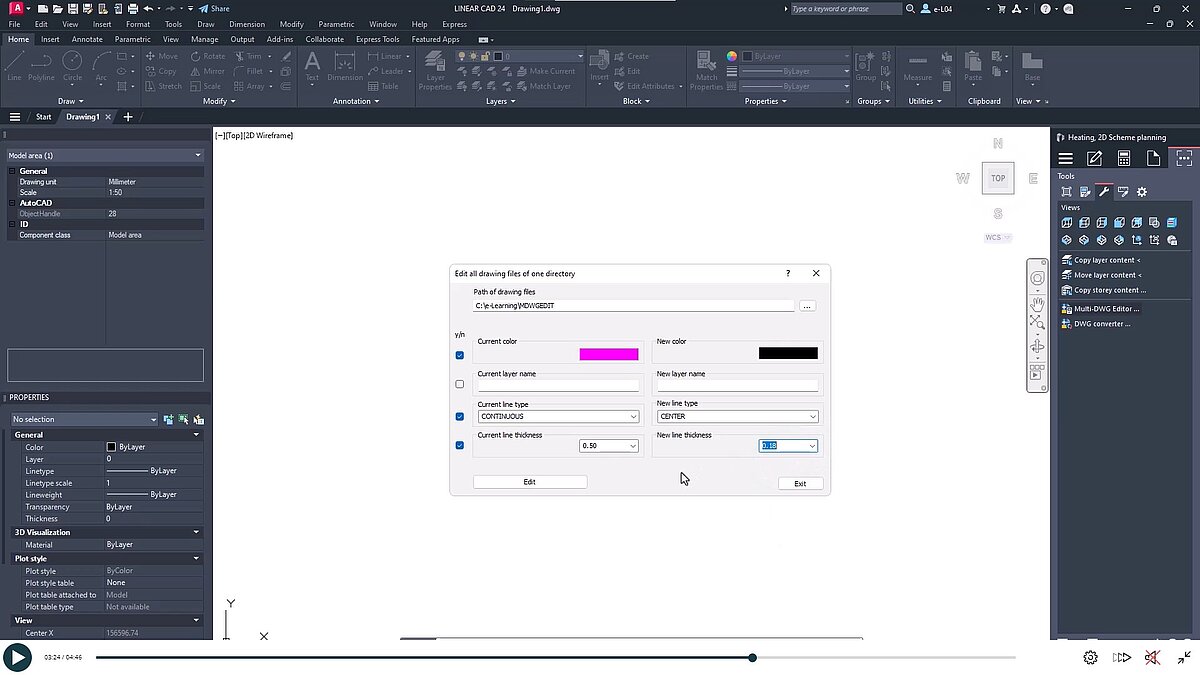Click the Exit button to close dialog
1200x675 pixels.
800,483
